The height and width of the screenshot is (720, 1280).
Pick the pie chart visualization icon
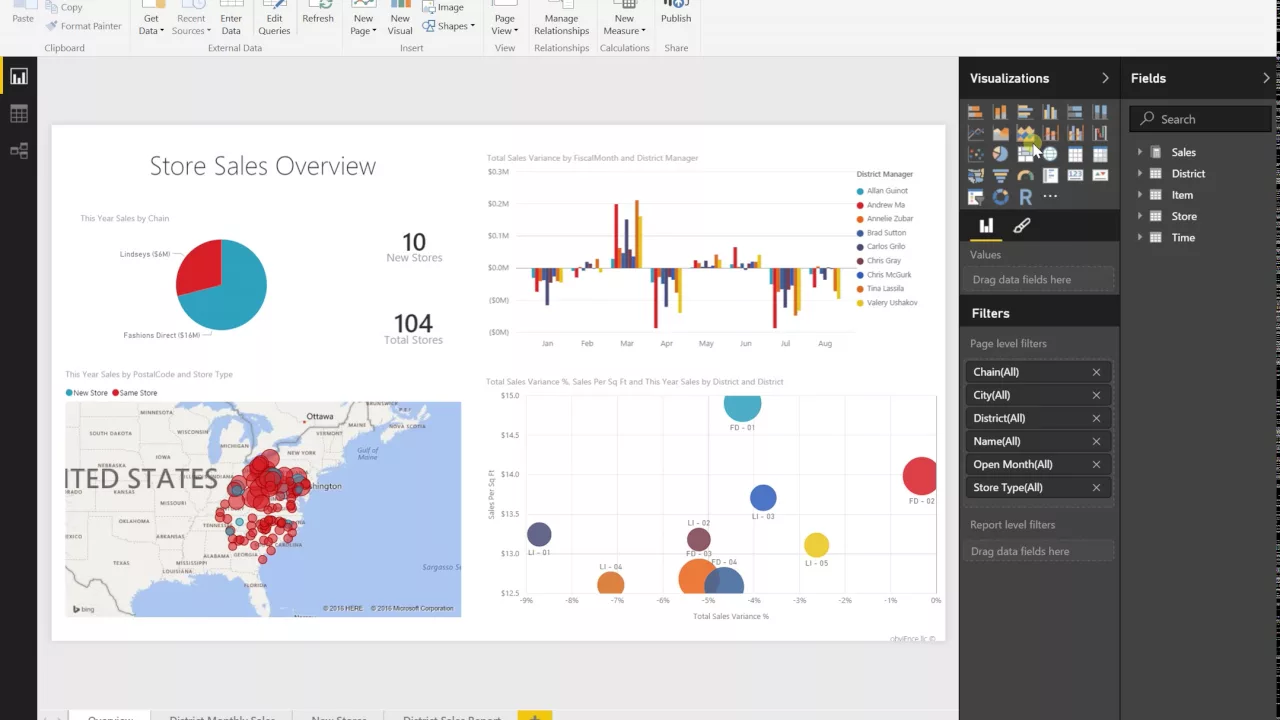tap(1000, 154)
